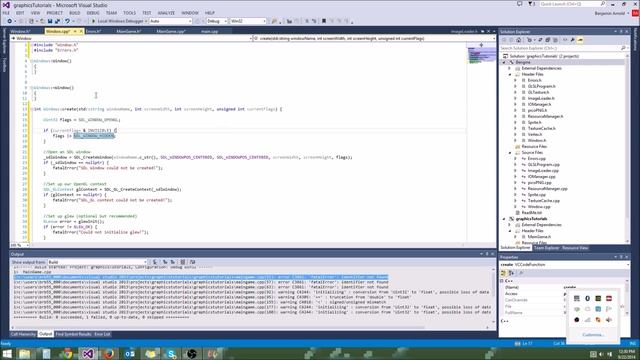640x360 pixels.
Task: Switch to the MainGame.h editor tab
Action: (129, 31)
